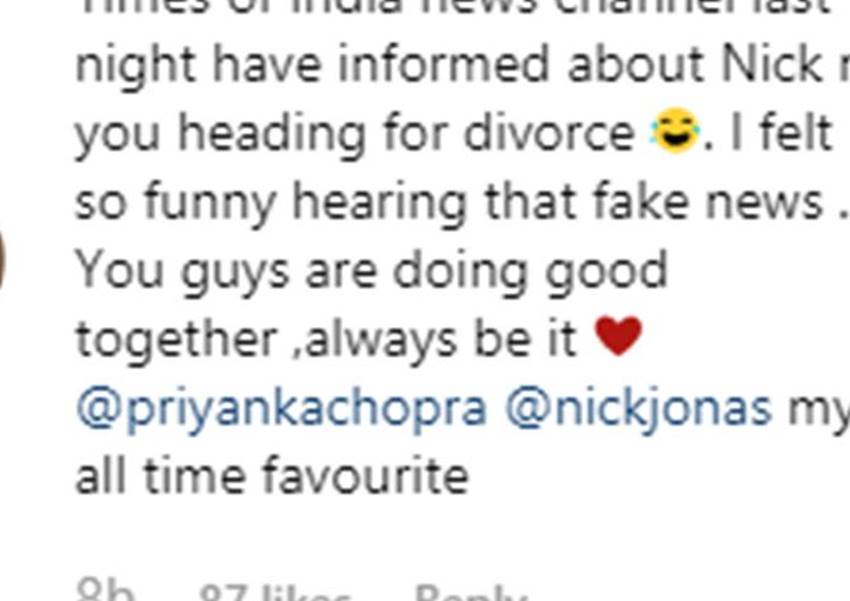Click Reply under the comment
Screen dimensions: 850x601
(471, 593)
